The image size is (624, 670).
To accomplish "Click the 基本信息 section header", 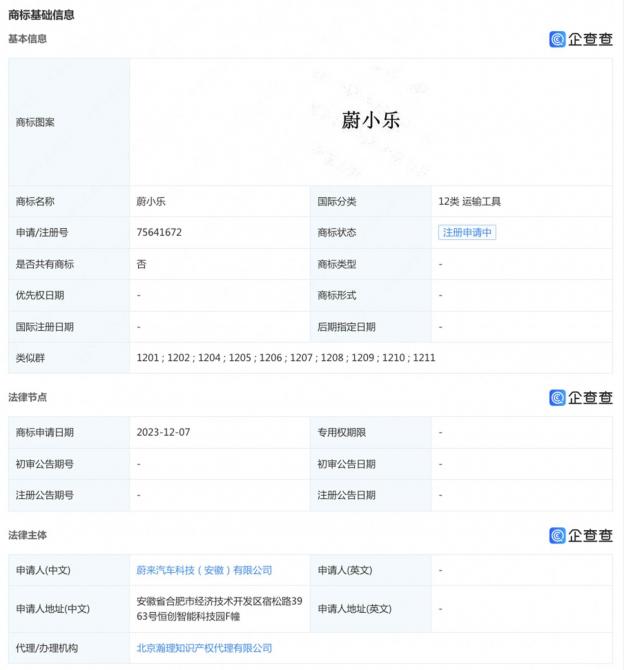I will [x=28, y=39].
